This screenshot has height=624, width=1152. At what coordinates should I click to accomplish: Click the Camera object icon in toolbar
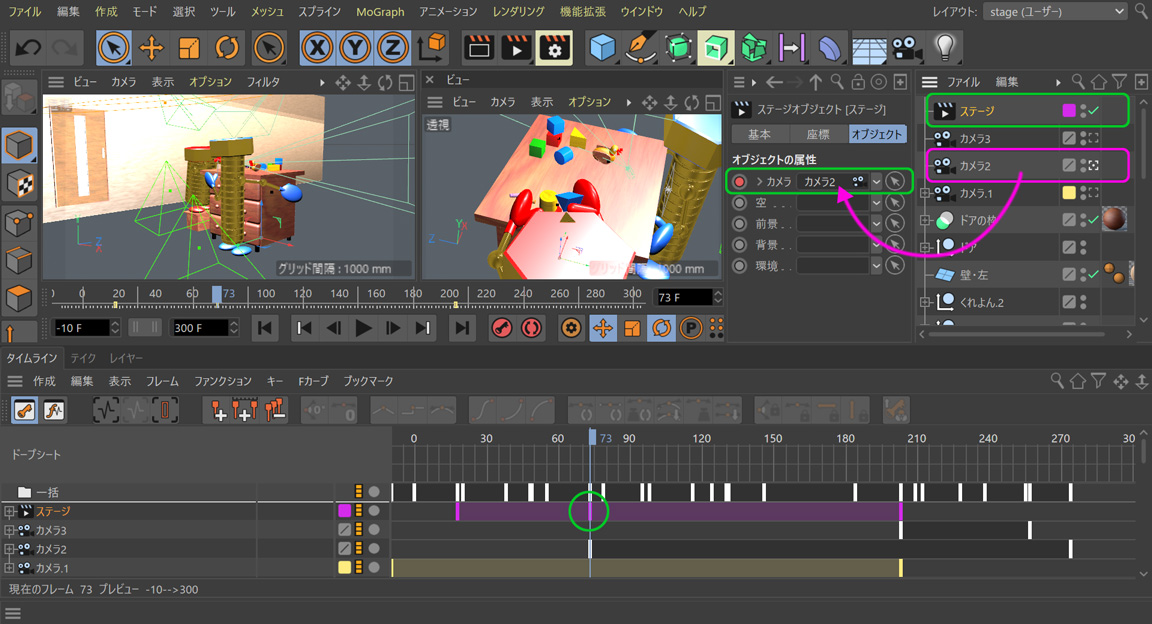(x=906, y=47)
